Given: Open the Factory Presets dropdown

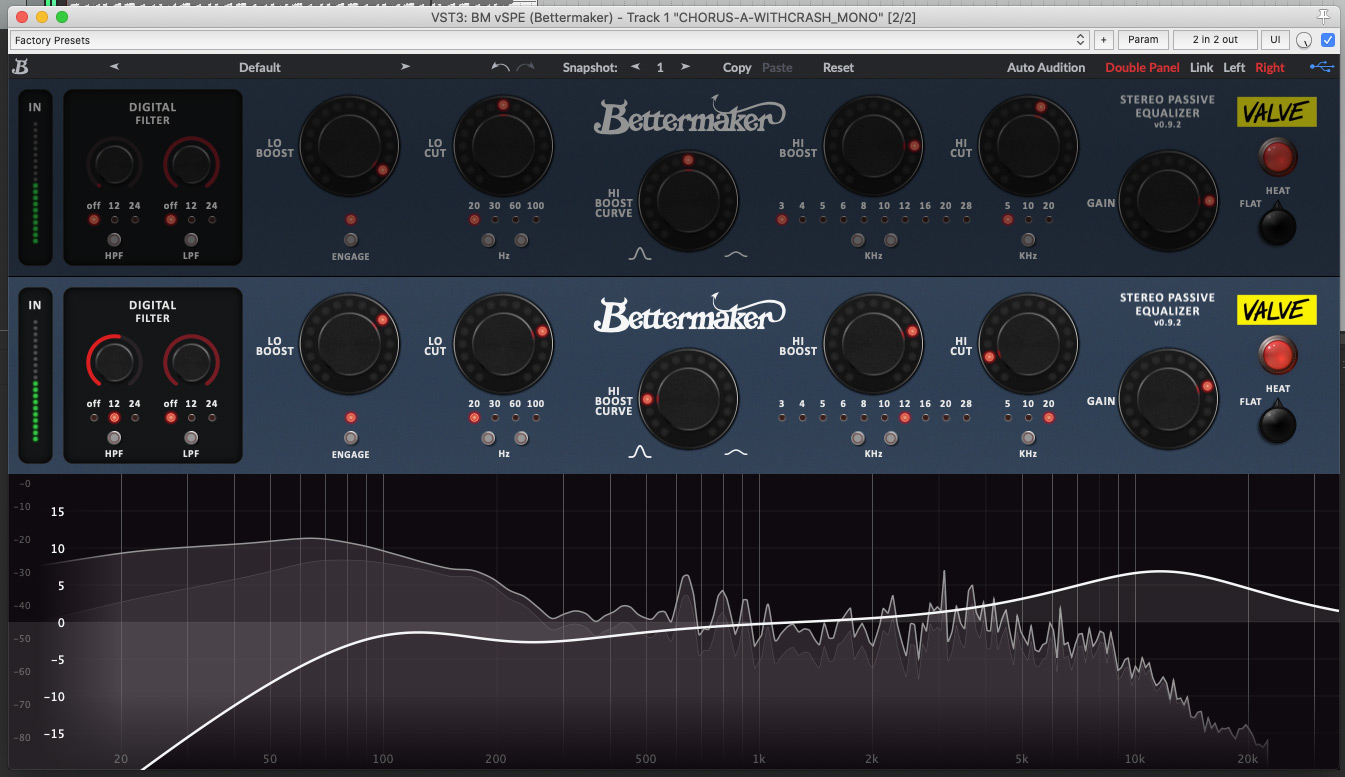Looking at the screenshot, I should (549, 40).
